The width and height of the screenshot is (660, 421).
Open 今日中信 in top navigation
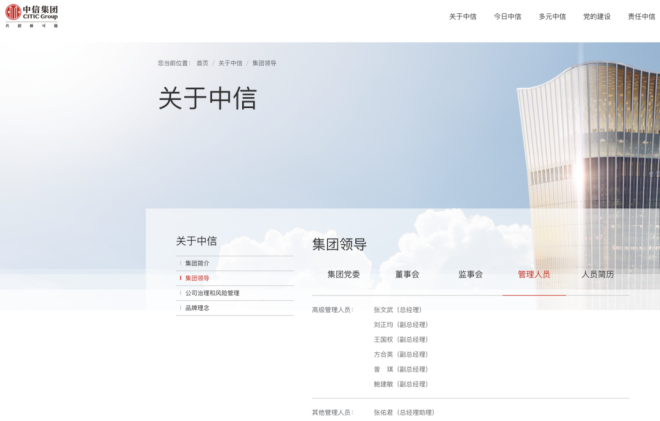[507, 16]
